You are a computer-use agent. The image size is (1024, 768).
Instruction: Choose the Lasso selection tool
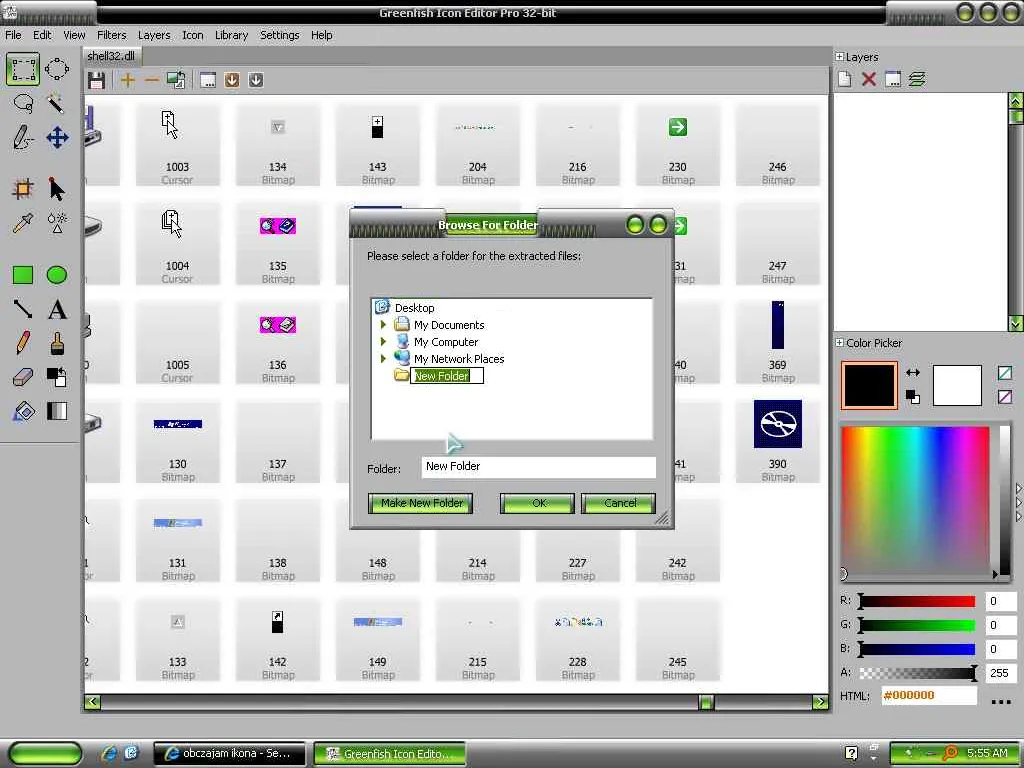23,103
